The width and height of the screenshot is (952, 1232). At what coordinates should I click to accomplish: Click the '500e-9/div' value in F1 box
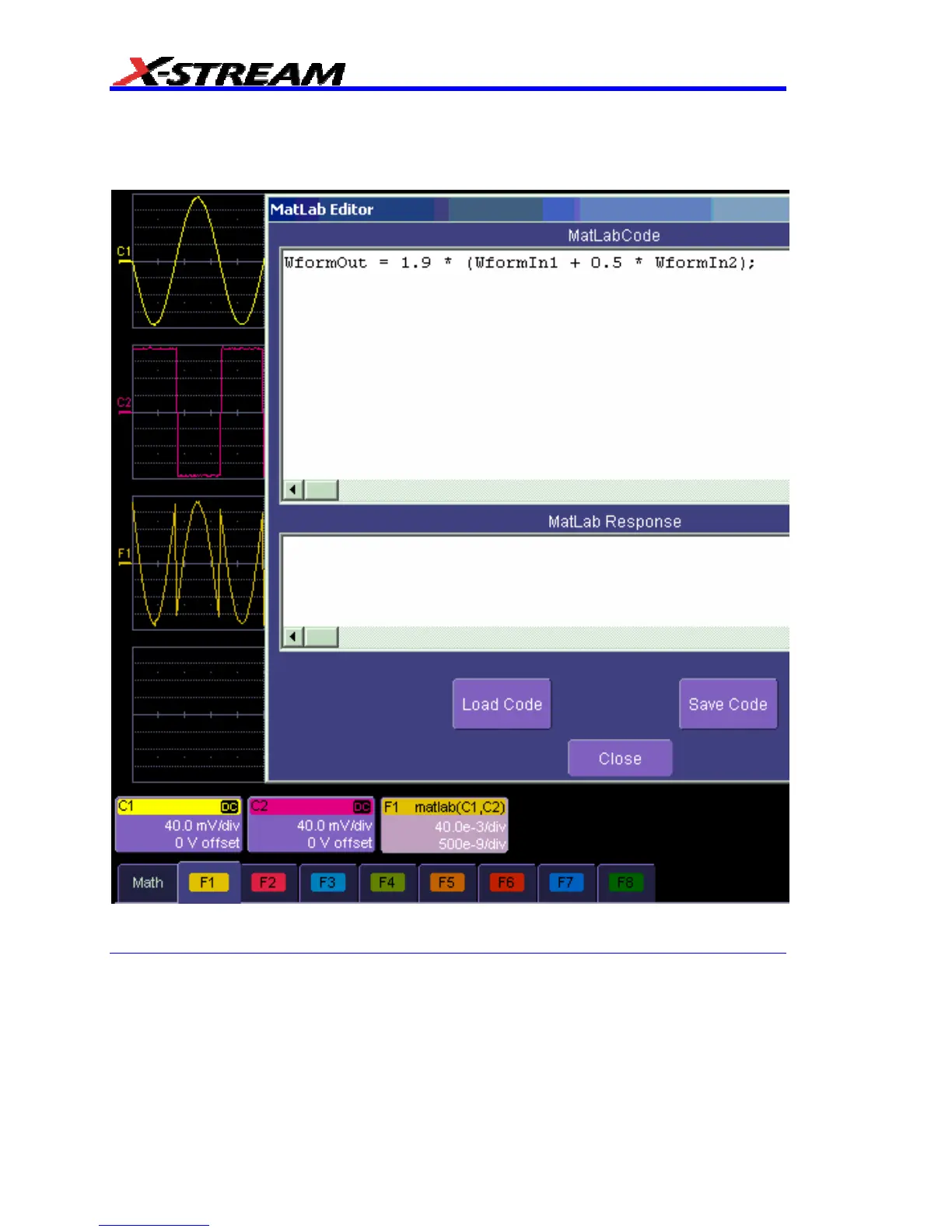coord(472,844)
